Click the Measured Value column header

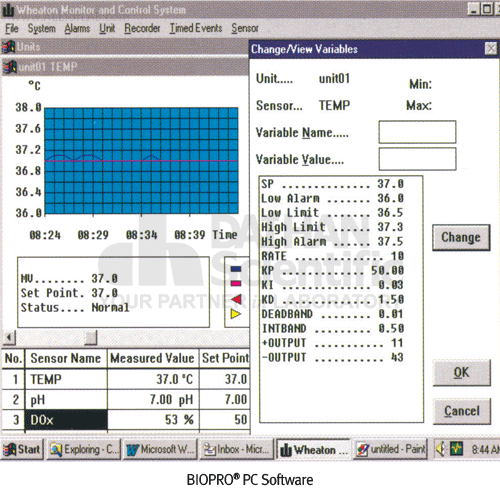point(152,358)
